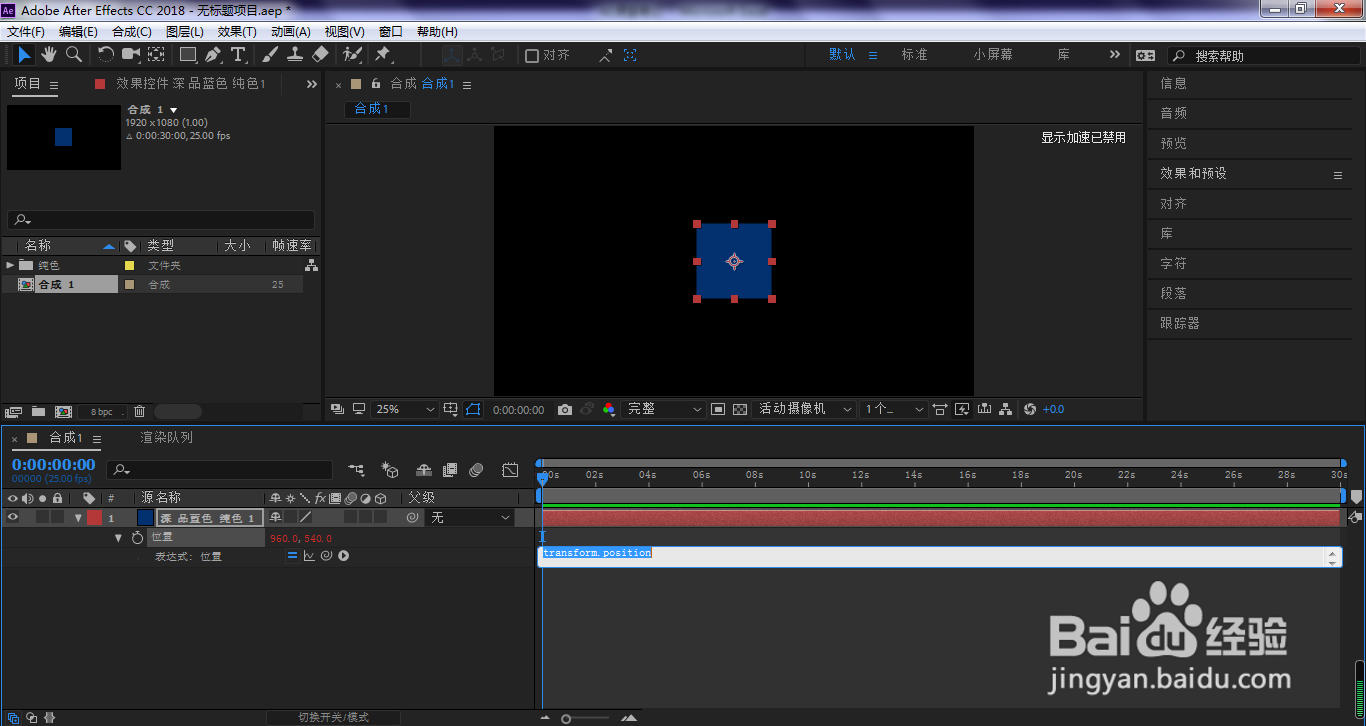Toggle the Draft 3D icon in timeline
Screen dimensions: 1366x726
[391, 469]
